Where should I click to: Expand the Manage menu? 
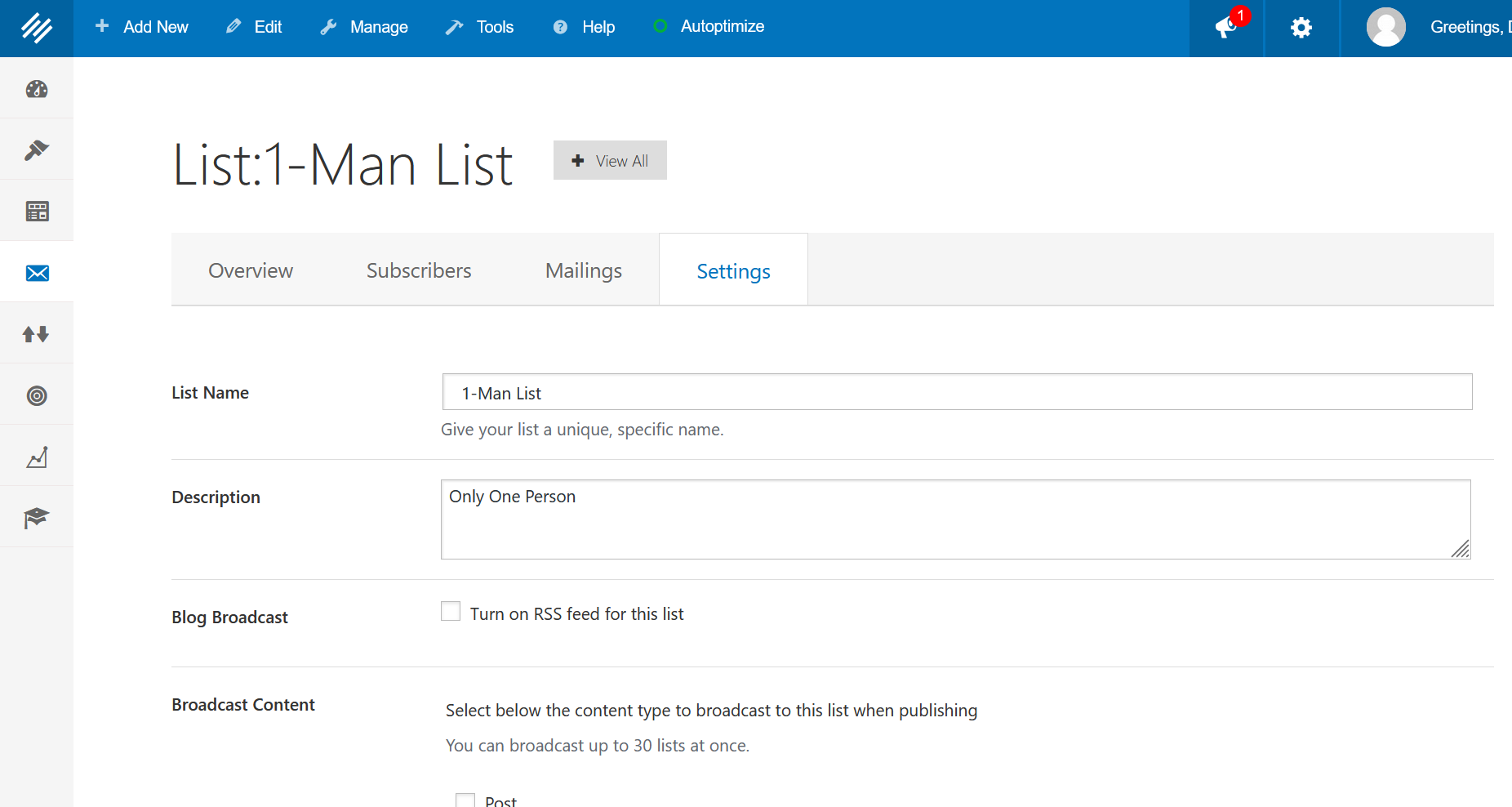coord(364,27)
